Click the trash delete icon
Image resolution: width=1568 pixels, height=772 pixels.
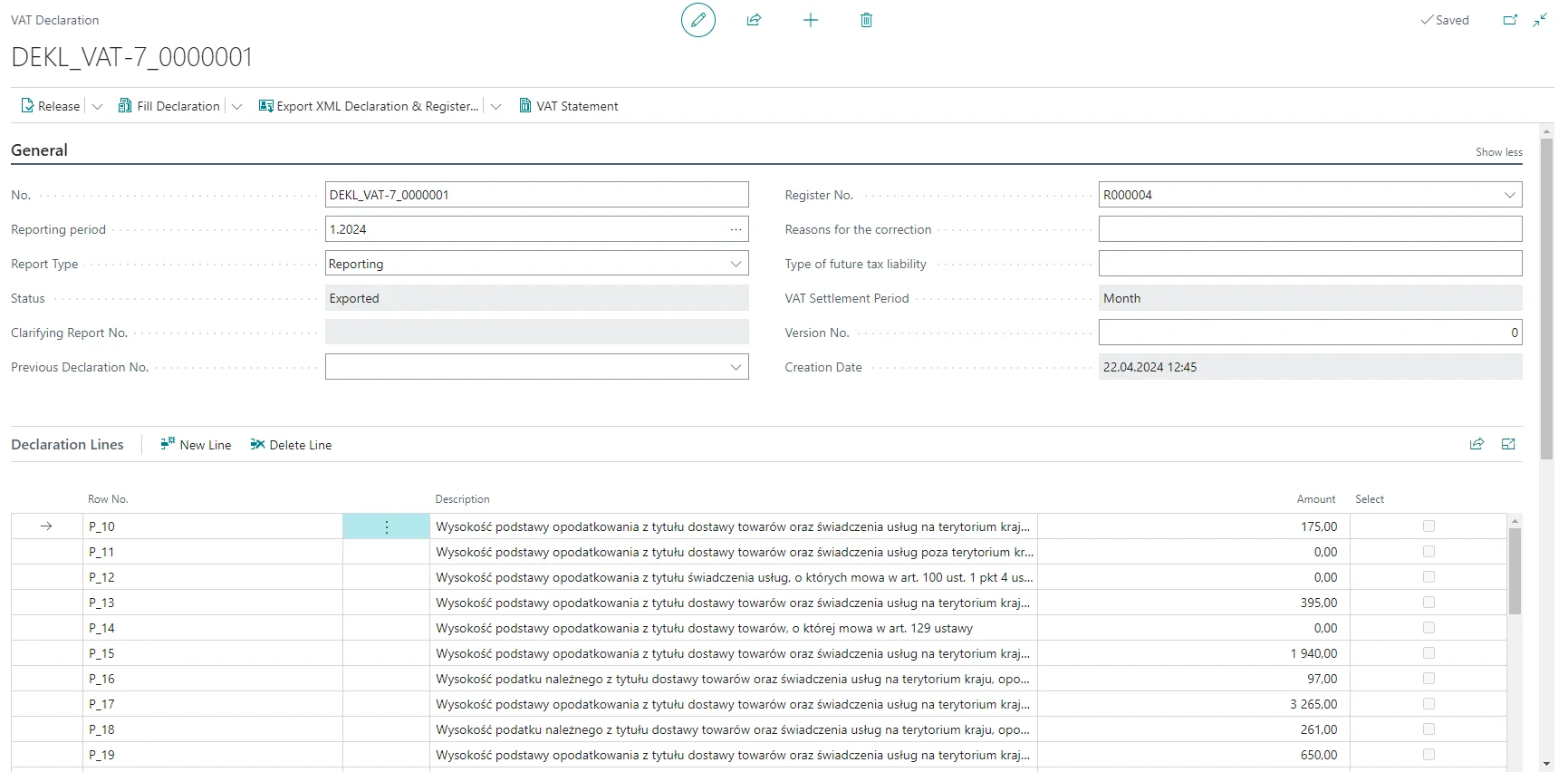(866, 20)
